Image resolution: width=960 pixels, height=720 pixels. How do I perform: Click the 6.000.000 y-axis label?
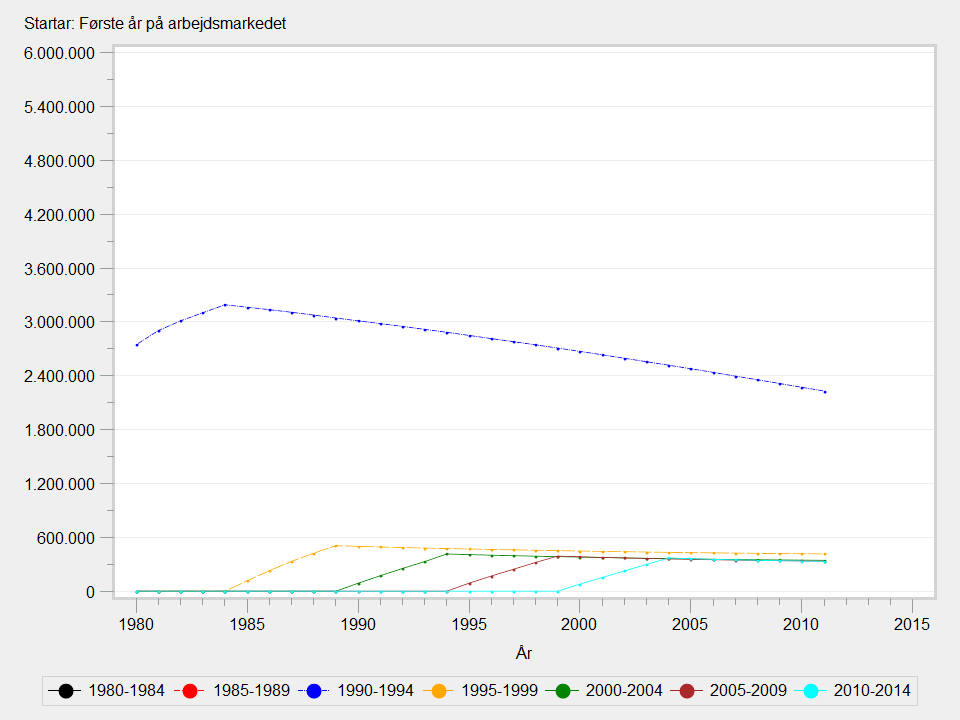[x=59, y=53]
